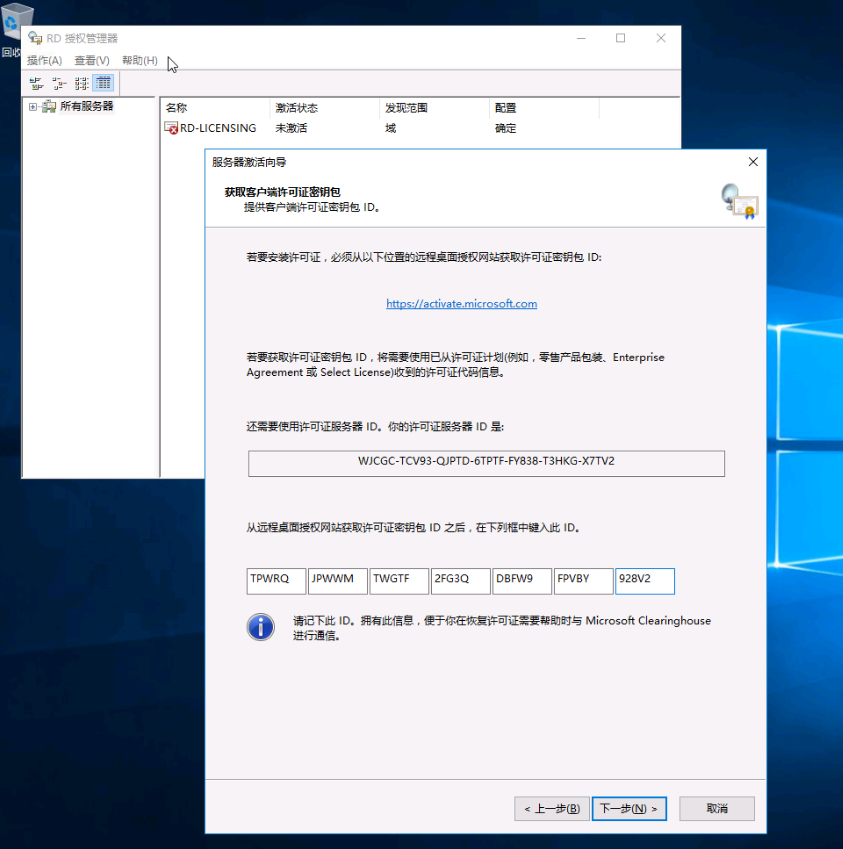Open the 查看(V) menu
Image resolution: width=843 pixels, height=849 pixels.
(x=92, y=61)
